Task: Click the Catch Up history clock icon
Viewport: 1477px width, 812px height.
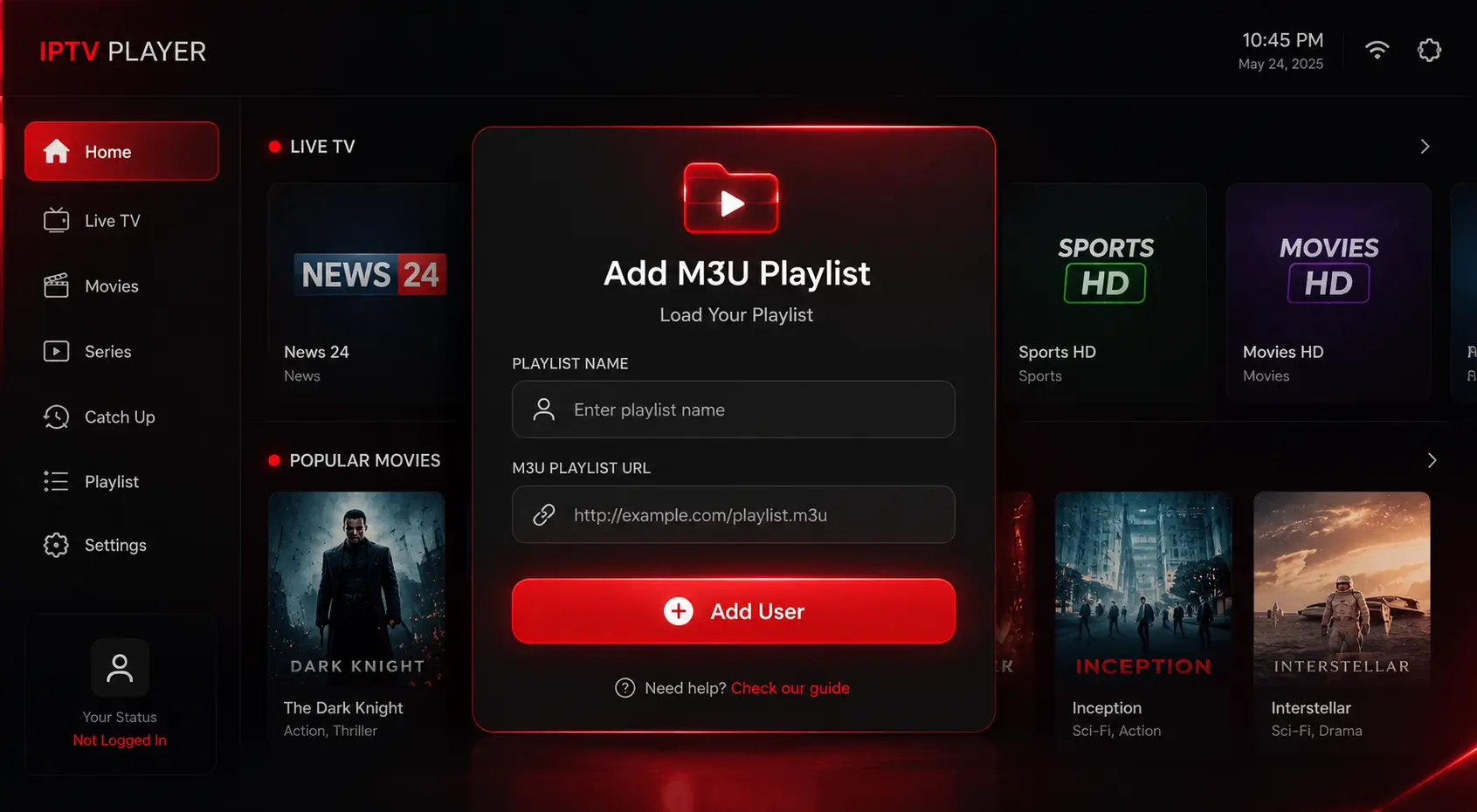Action: click(57, 416)
